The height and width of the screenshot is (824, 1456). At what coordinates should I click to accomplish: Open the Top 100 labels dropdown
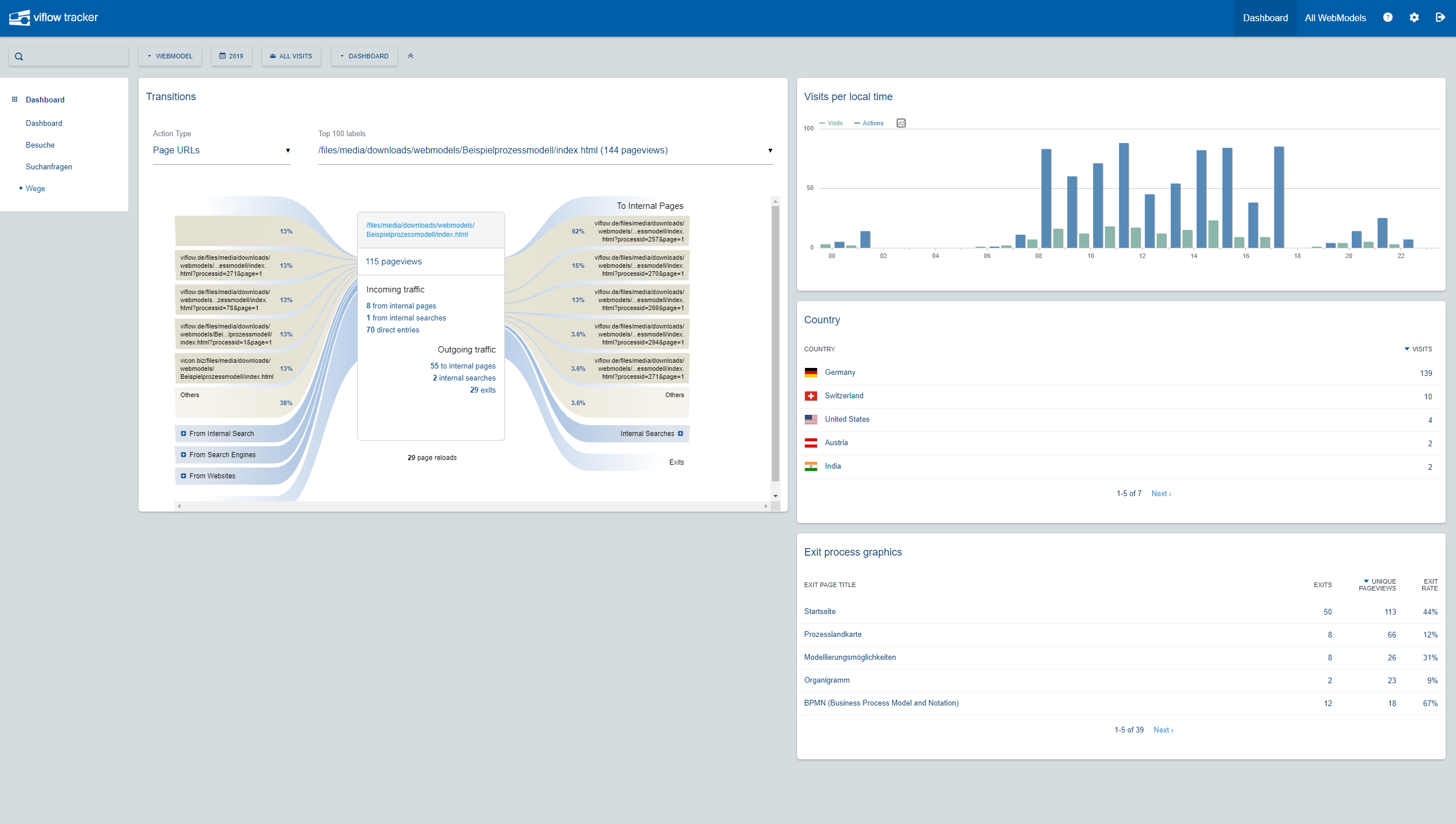pyautogui.click(x=546, y=150)
